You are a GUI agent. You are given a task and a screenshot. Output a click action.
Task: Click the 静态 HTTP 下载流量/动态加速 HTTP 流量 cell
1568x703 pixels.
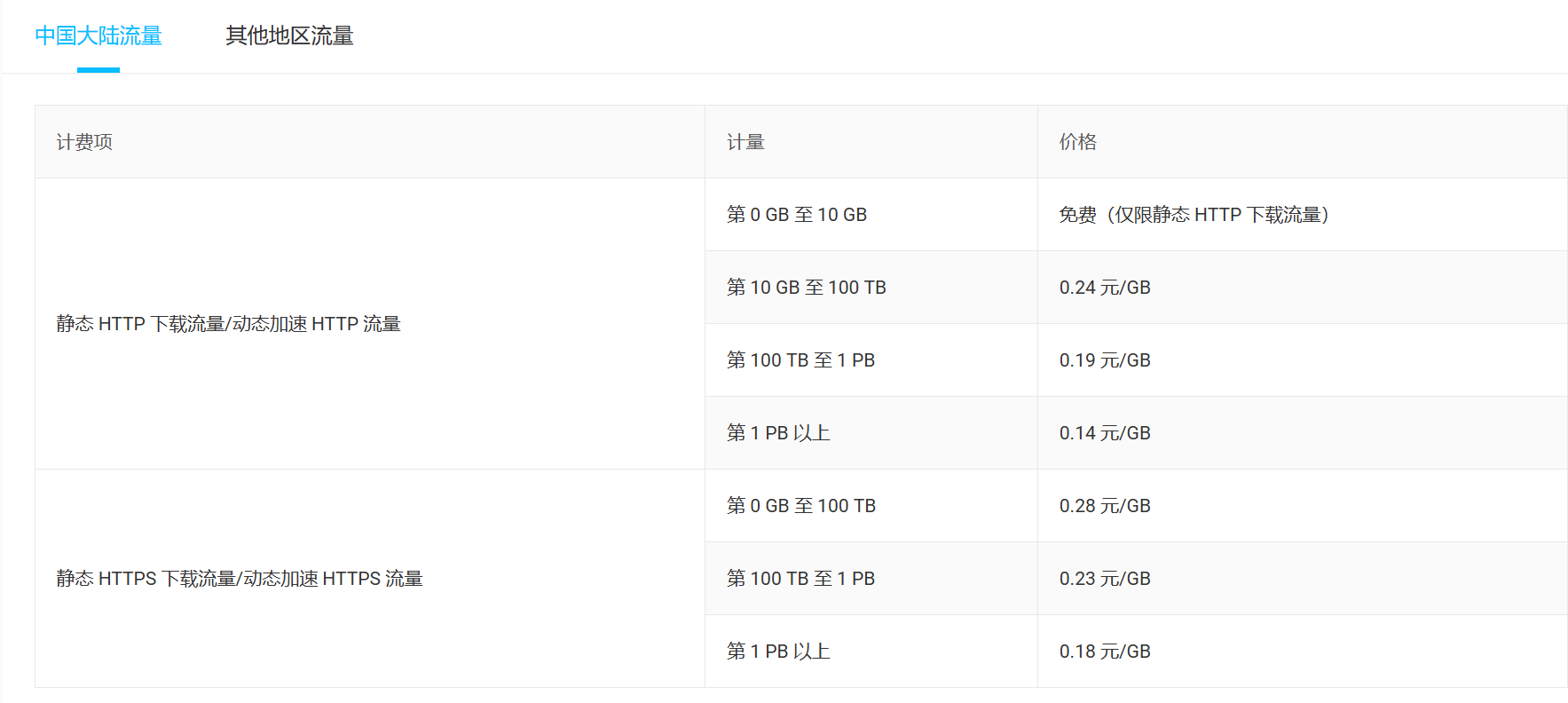(228, 324)
